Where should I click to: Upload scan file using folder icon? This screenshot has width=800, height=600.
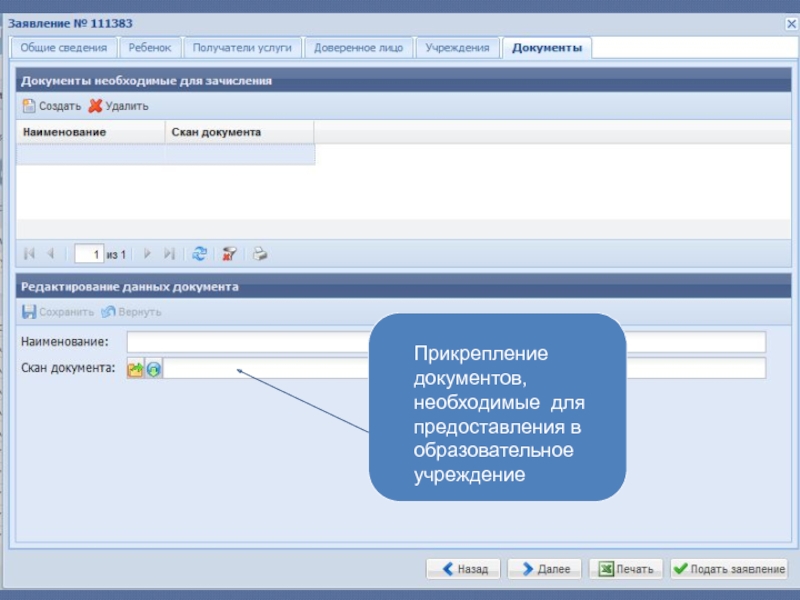click(x=135, y=369)
